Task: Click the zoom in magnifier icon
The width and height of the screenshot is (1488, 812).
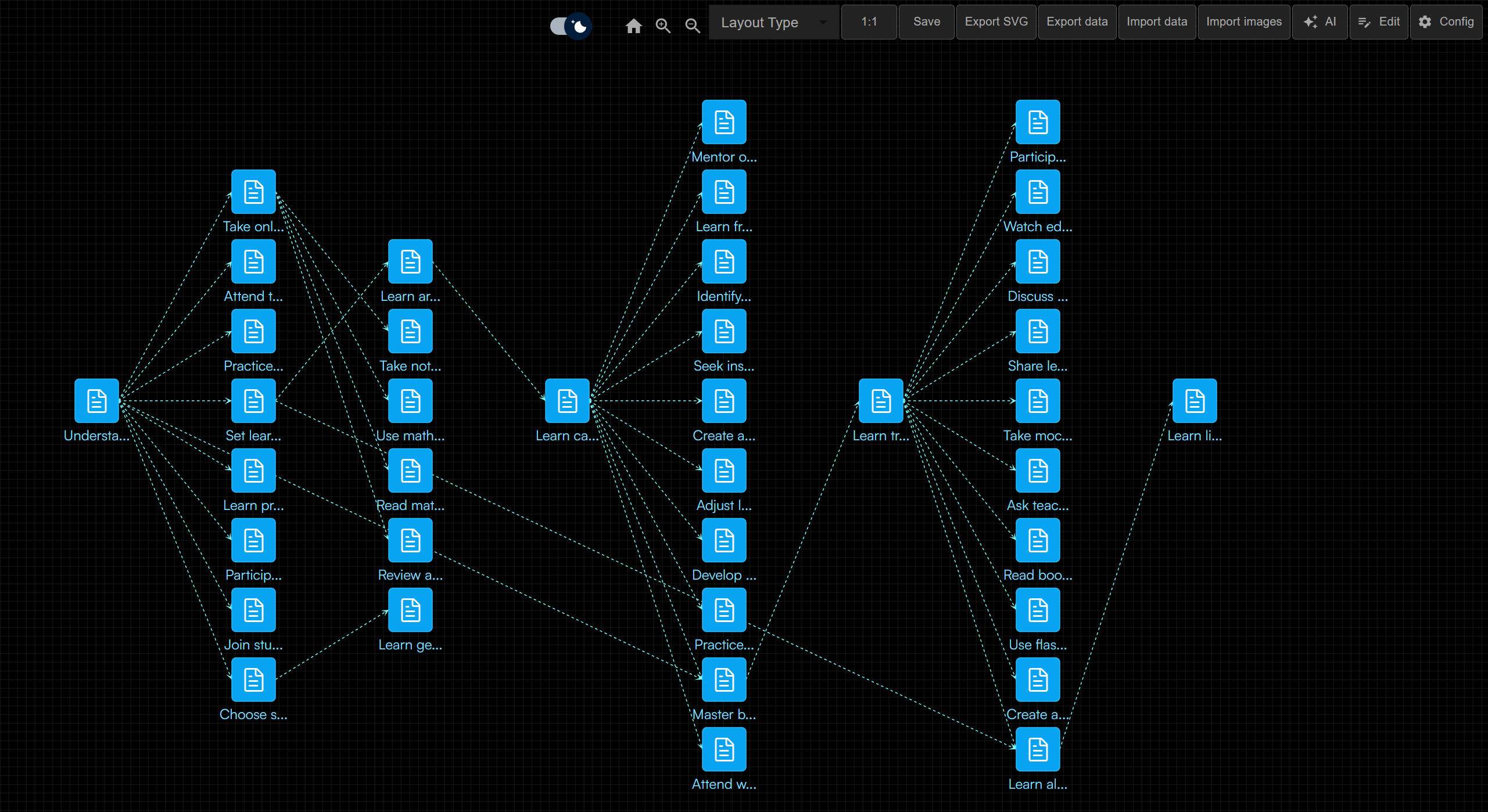Action: [x=663, y=26]
